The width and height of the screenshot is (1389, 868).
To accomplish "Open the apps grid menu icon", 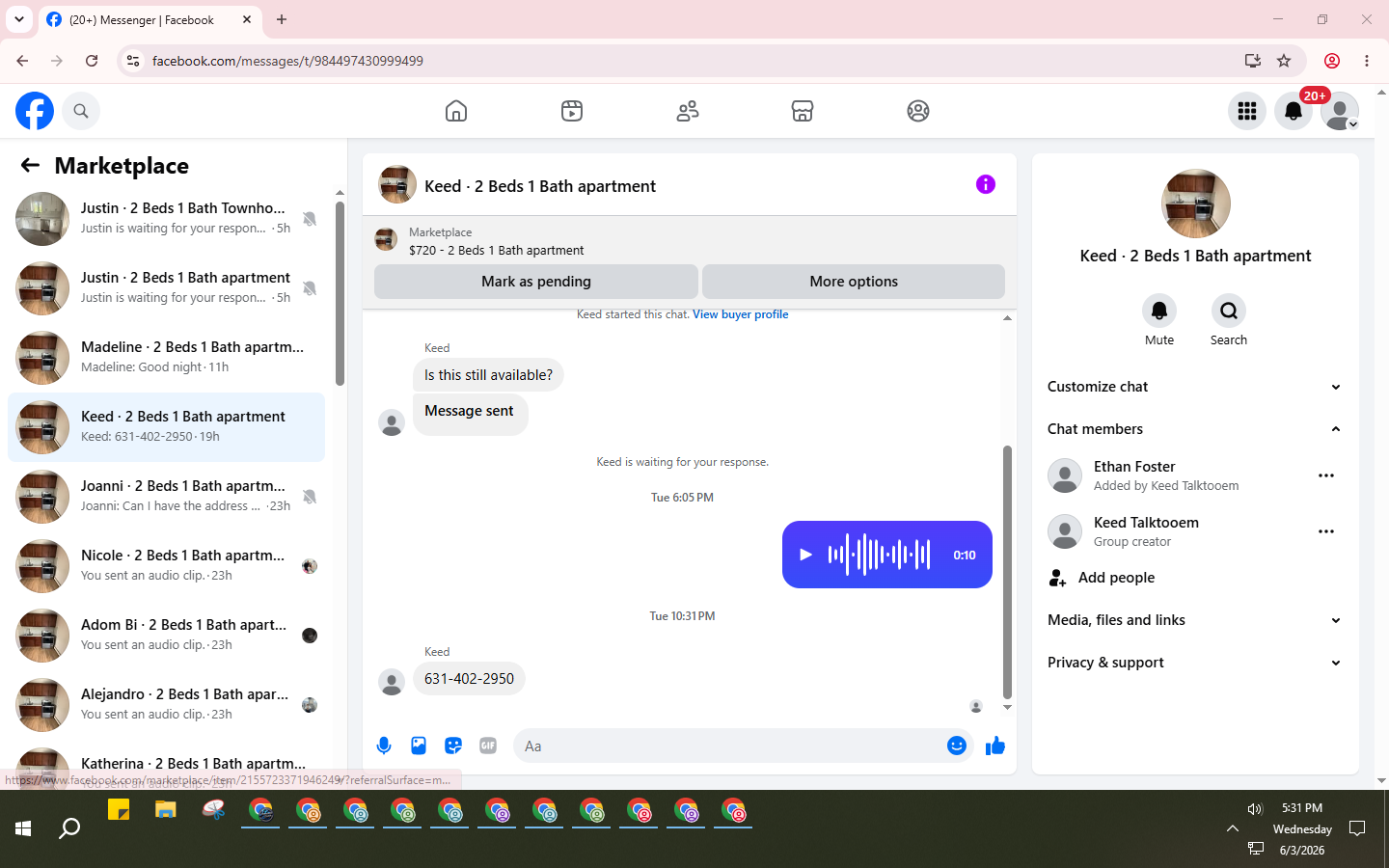I will 1247,111.
